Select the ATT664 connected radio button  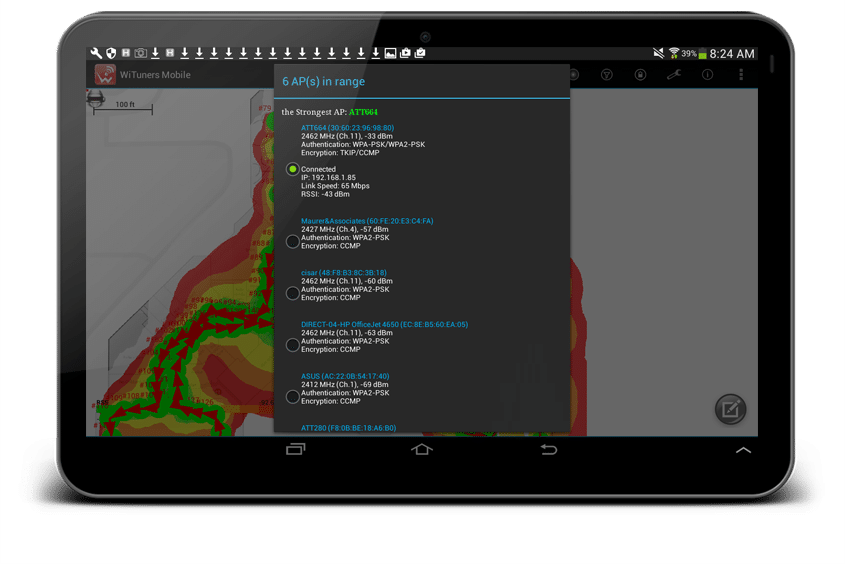point(292,169)
